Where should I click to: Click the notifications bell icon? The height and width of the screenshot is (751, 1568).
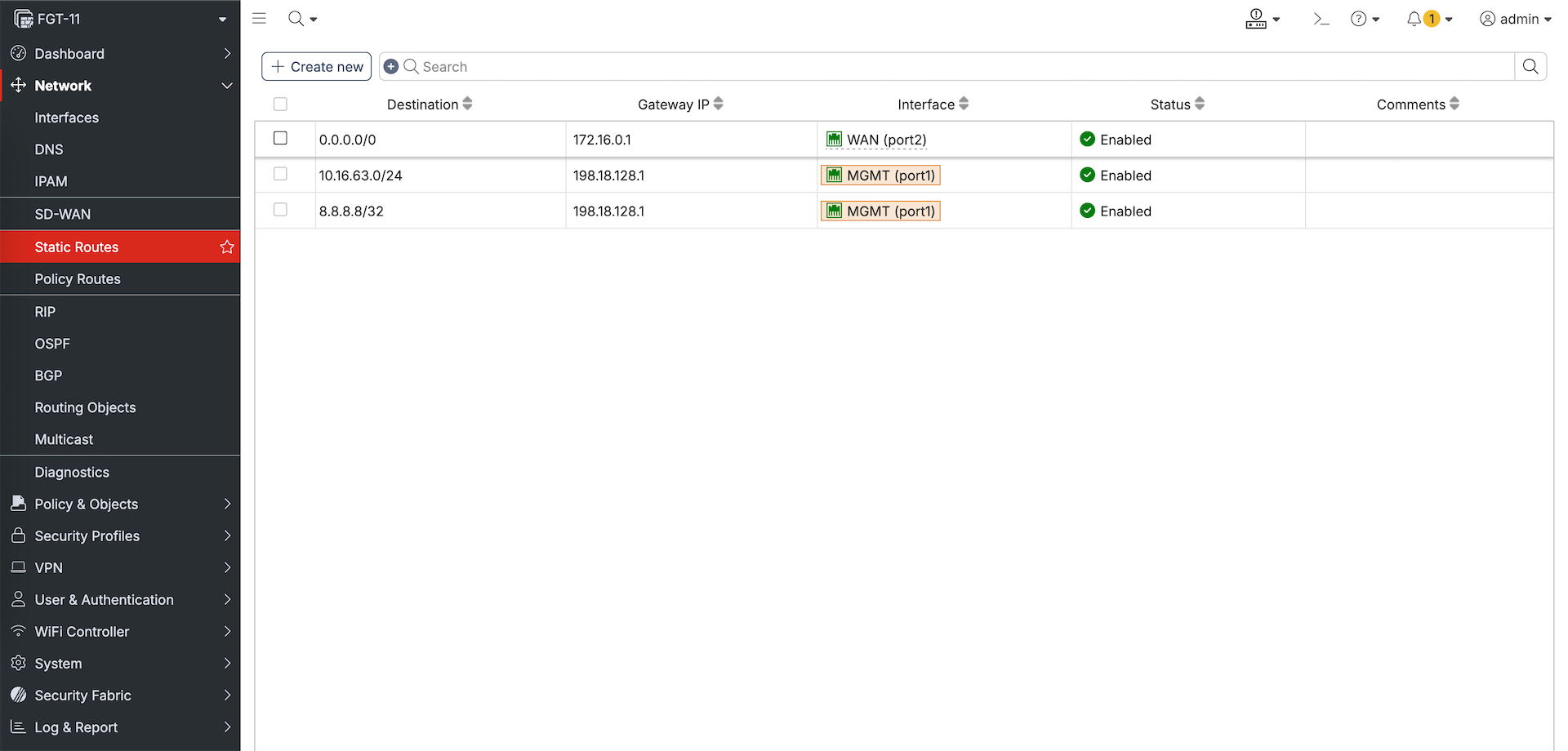click(1414, 19)
